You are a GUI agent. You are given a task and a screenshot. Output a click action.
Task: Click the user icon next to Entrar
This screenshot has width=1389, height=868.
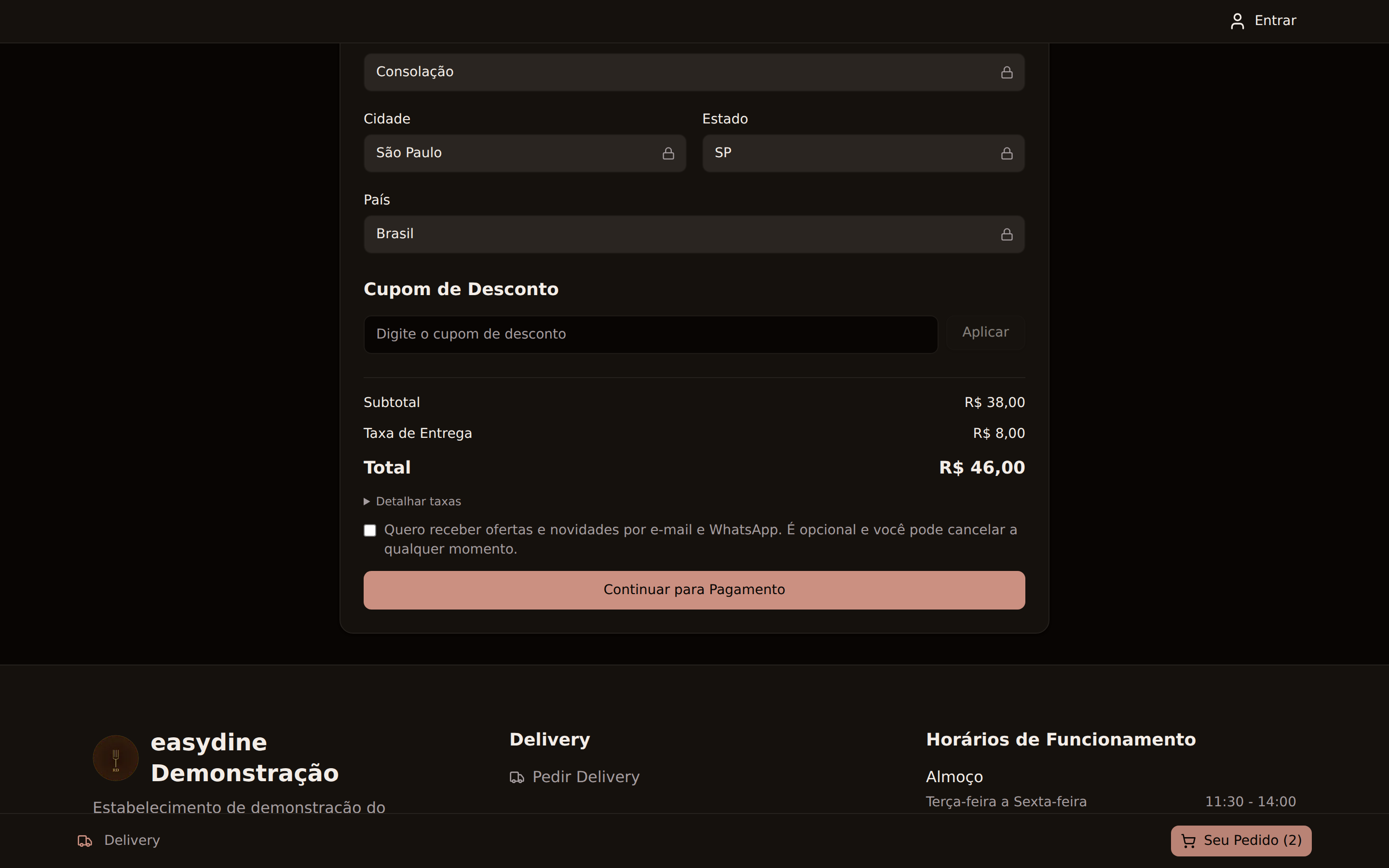click(1237, 21)
